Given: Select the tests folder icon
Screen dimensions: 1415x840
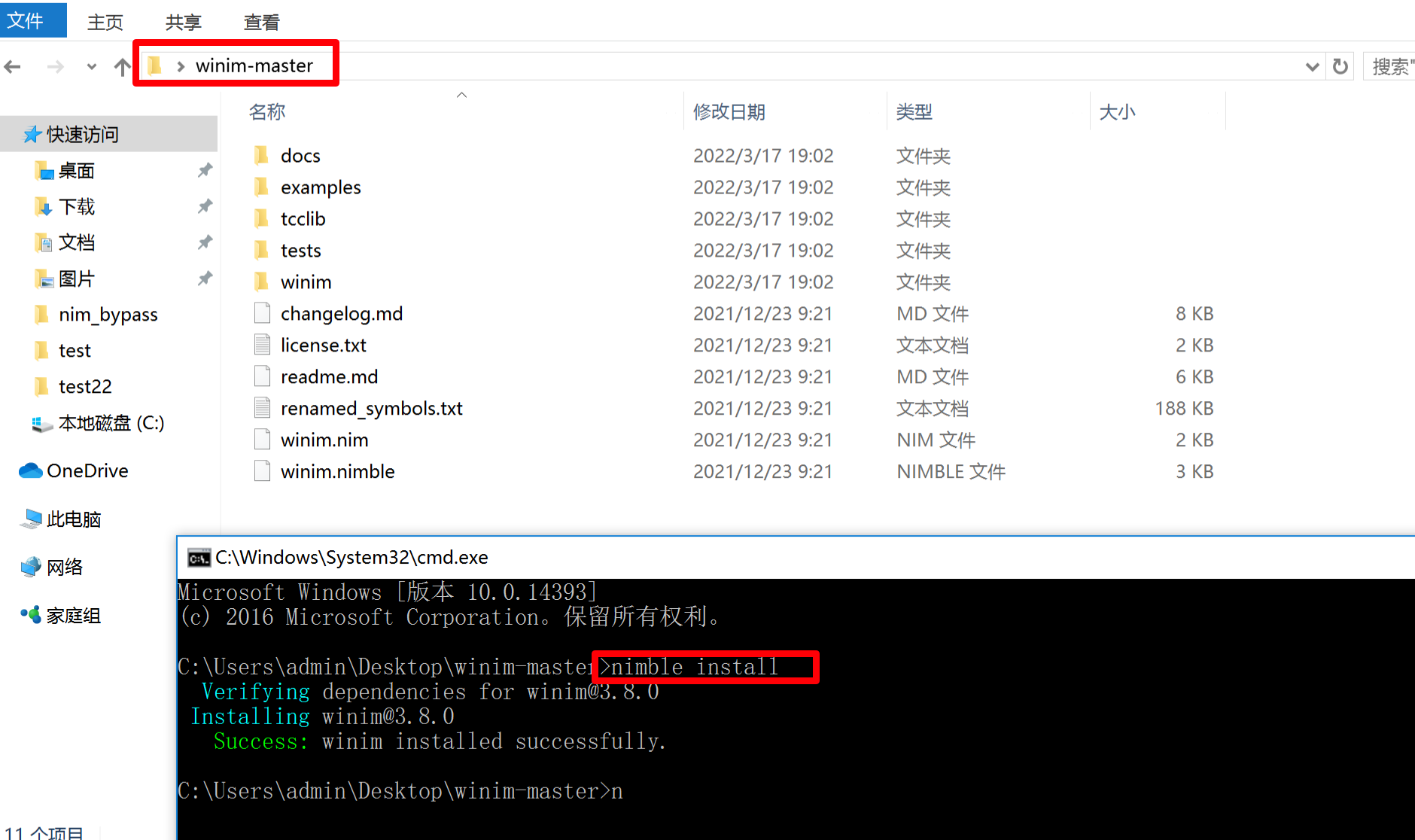Looking at the screenshot, I should (x=261, y=250).
